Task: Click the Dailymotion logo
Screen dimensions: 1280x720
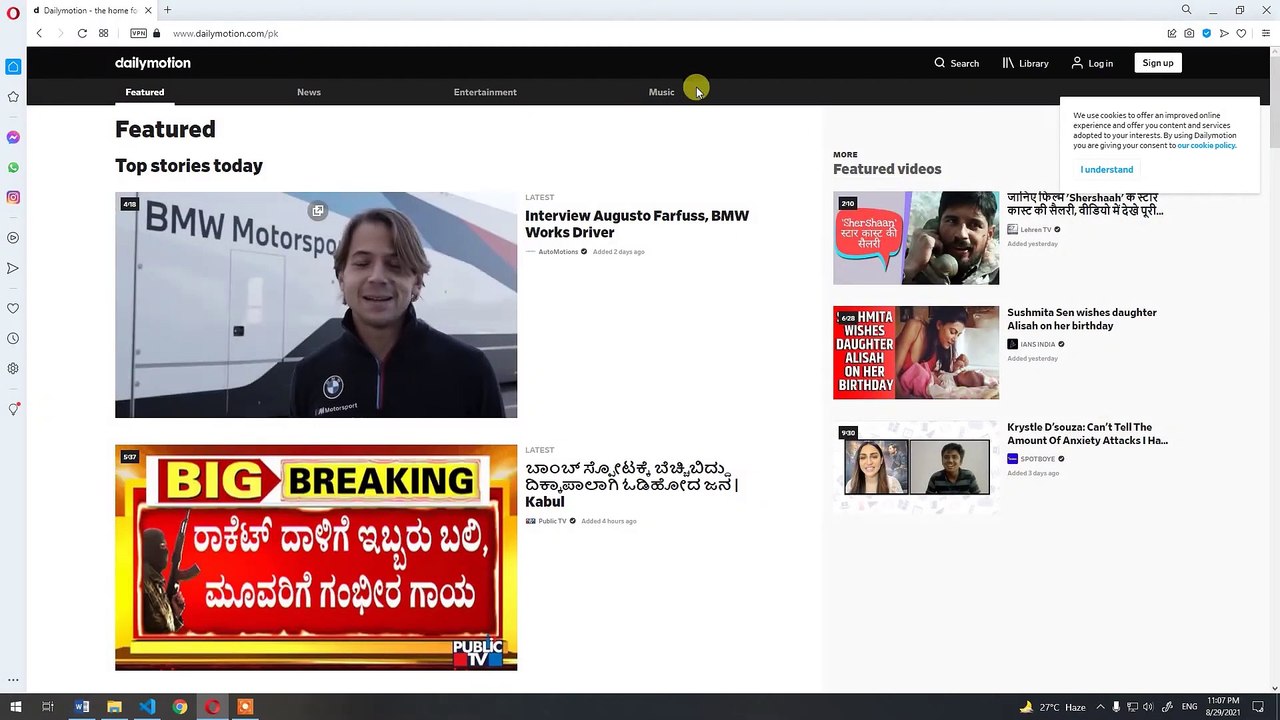Action: [x=153, y=63]
